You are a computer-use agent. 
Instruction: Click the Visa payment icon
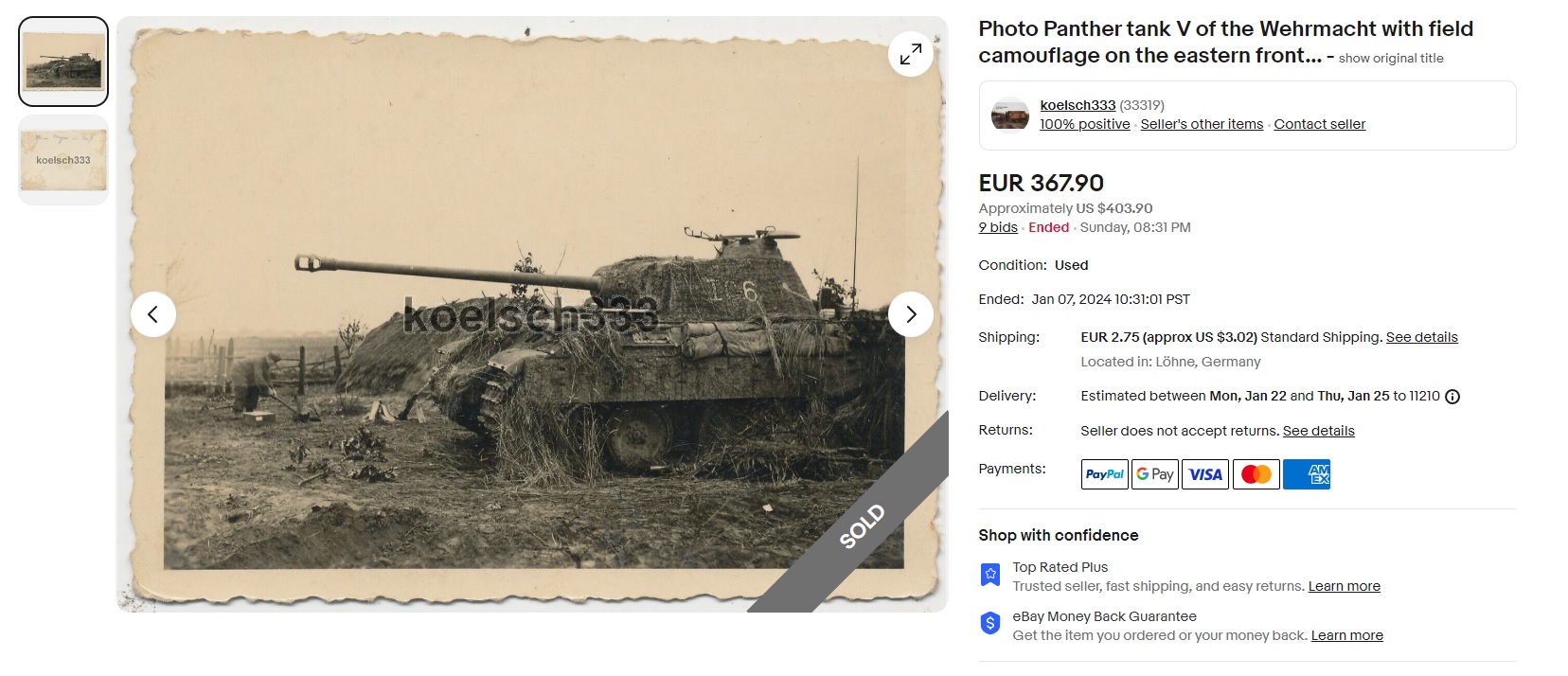pos(1205,474)
